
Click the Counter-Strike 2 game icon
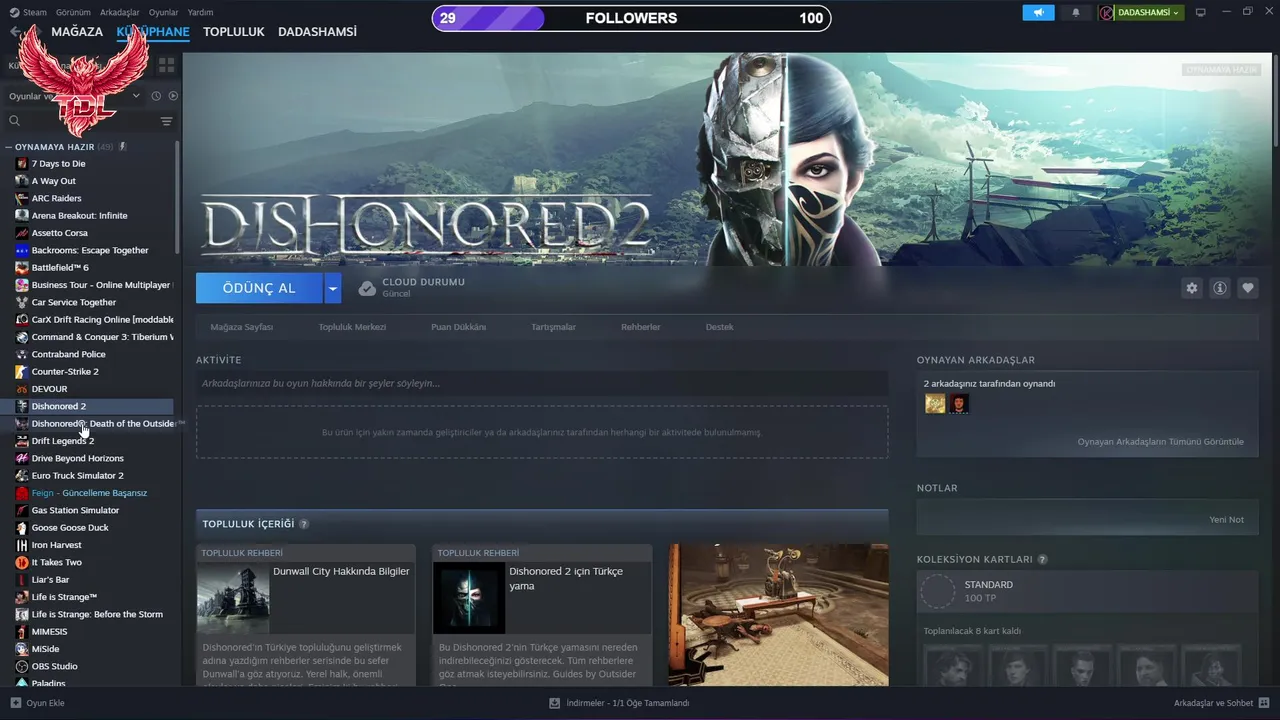tap(22, 372)
